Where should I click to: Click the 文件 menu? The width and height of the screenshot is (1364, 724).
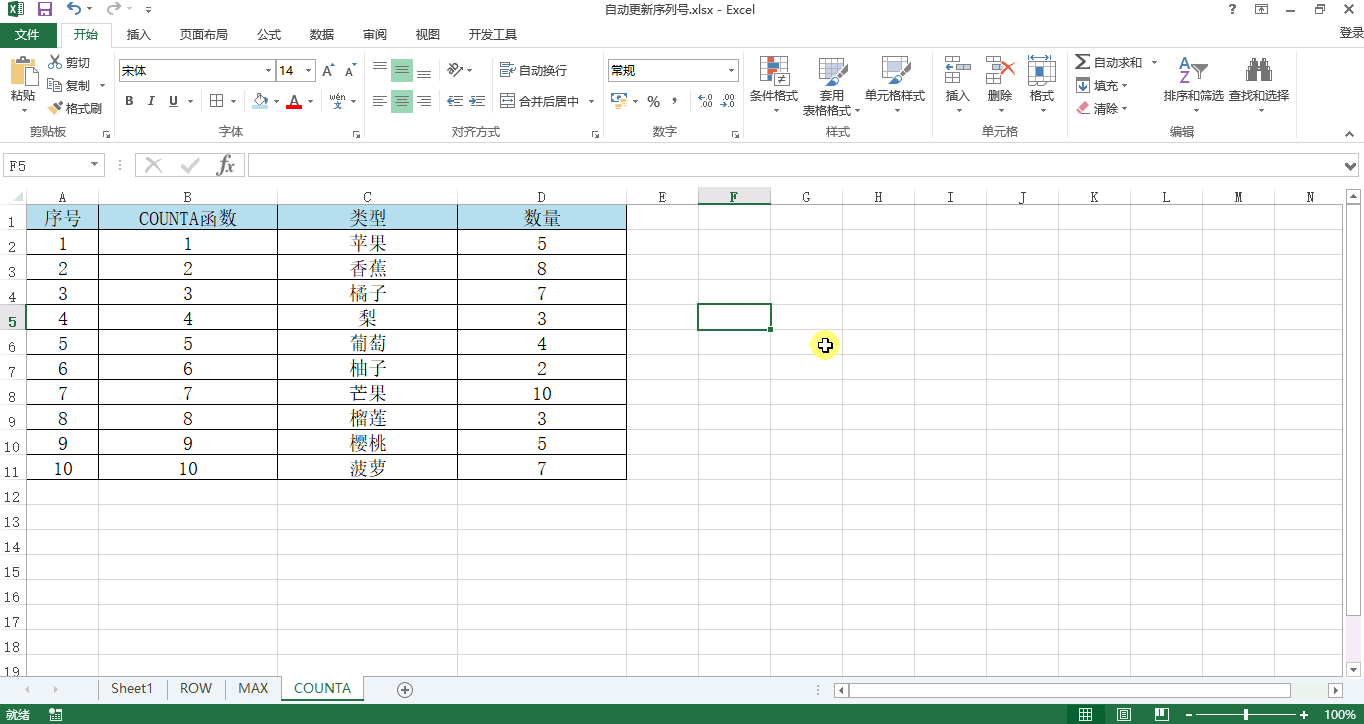29,33
